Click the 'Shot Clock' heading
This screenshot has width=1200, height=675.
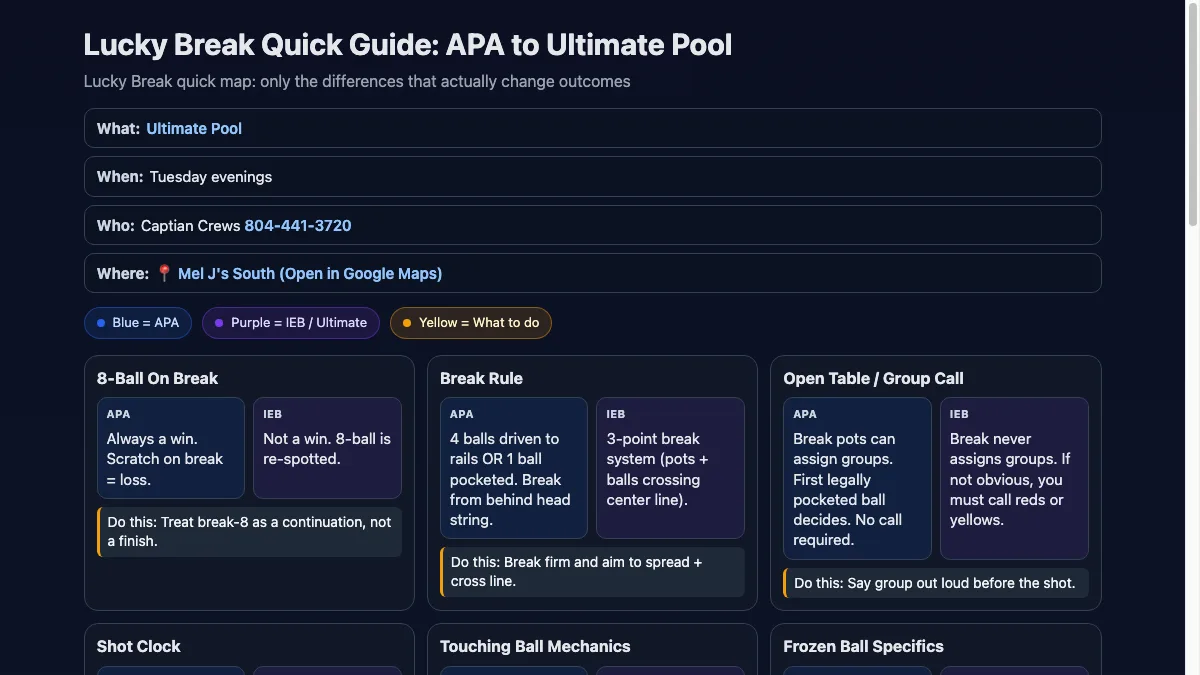pyautogui.click(x=138, y=646)
